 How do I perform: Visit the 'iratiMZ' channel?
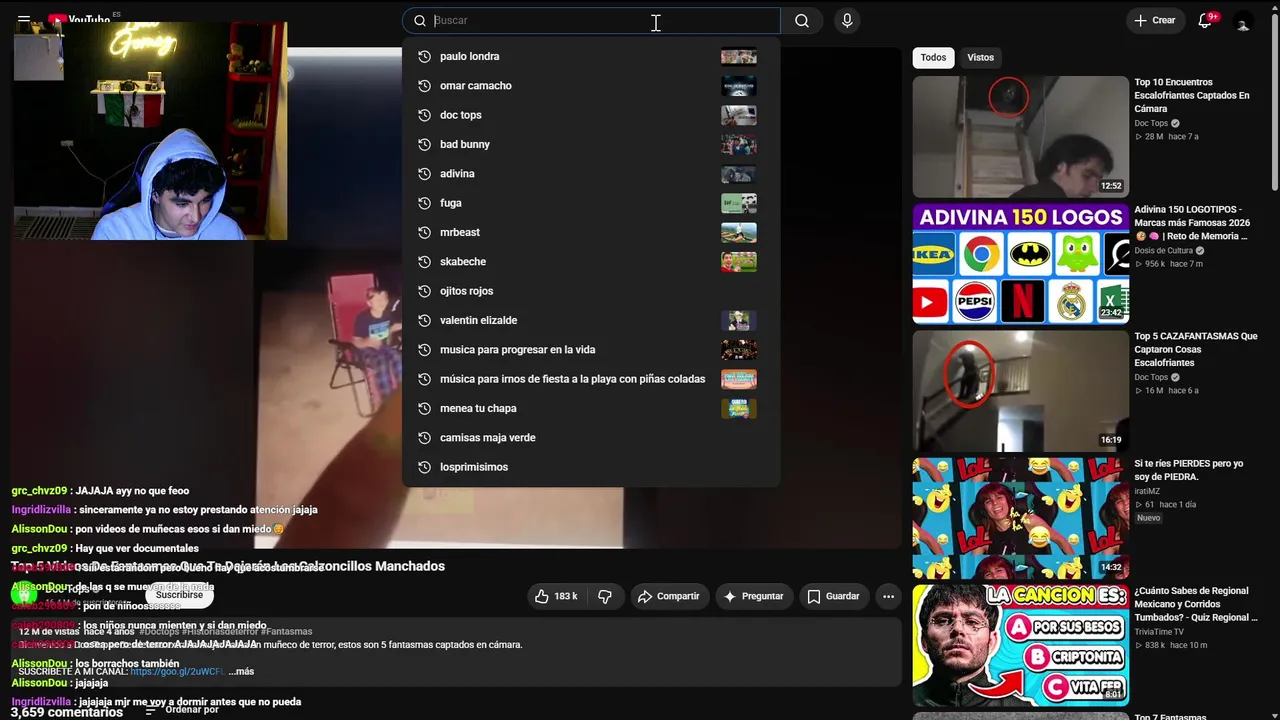1148,491
